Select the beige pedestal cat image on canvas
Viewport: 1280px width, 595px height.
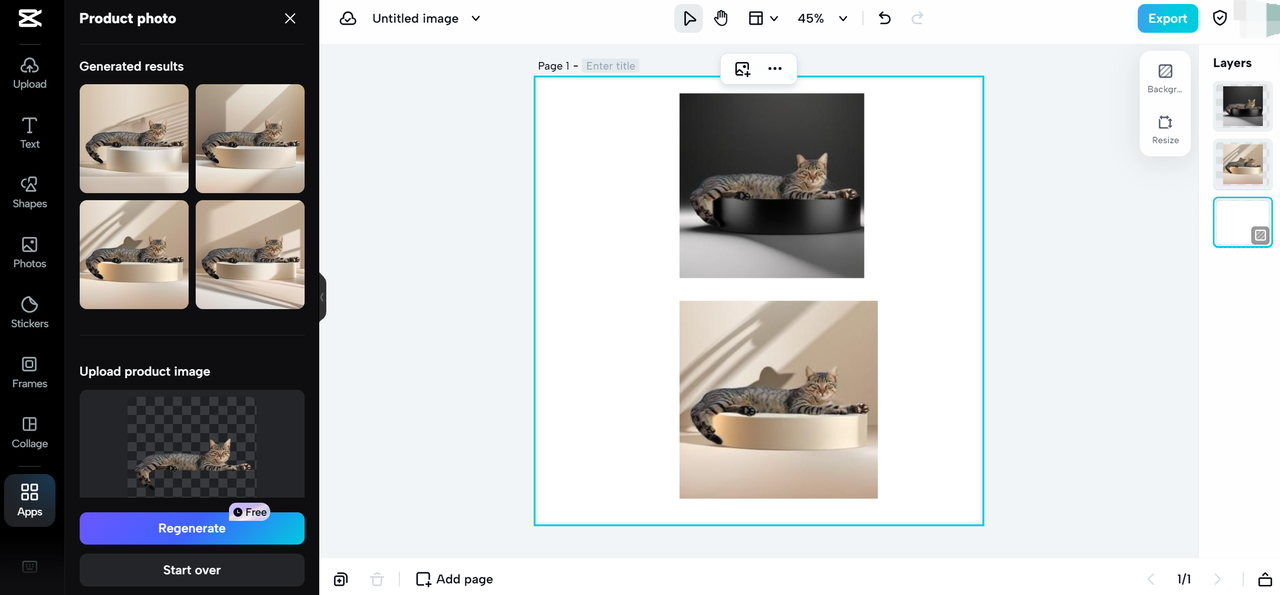(778, 400)
